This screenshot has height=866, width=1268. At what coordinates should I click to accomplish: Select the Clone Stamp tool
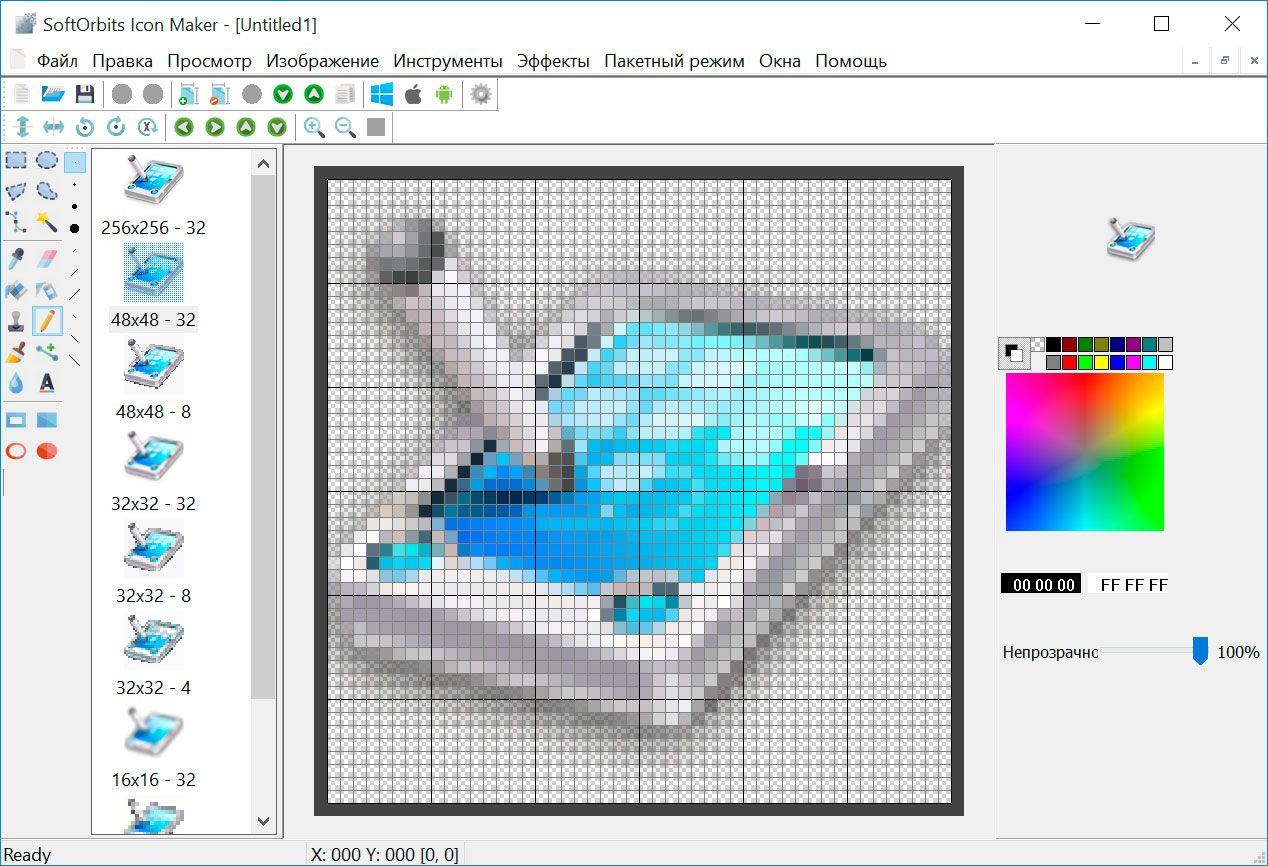tap(16, 321)
